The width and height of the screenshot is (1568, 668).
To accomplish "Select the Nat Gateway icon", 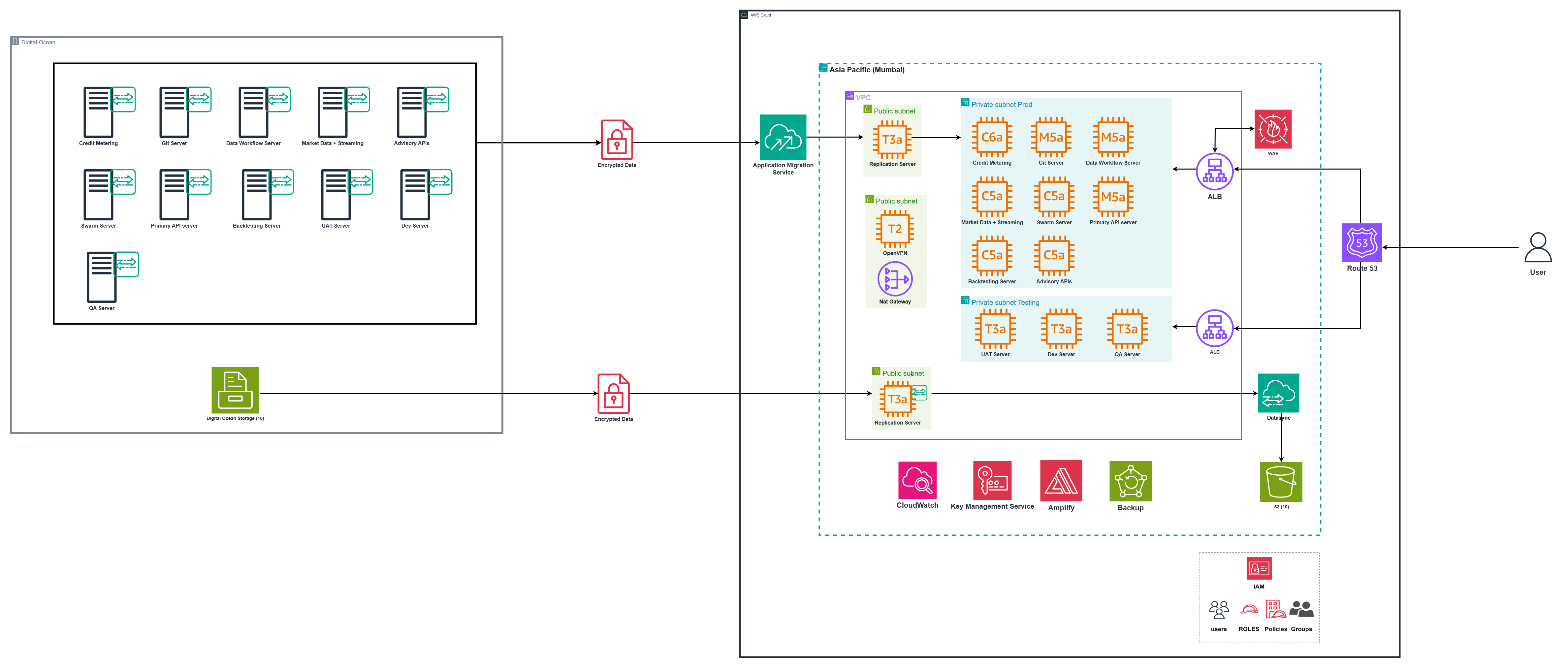I will click(x=895, y=279).
